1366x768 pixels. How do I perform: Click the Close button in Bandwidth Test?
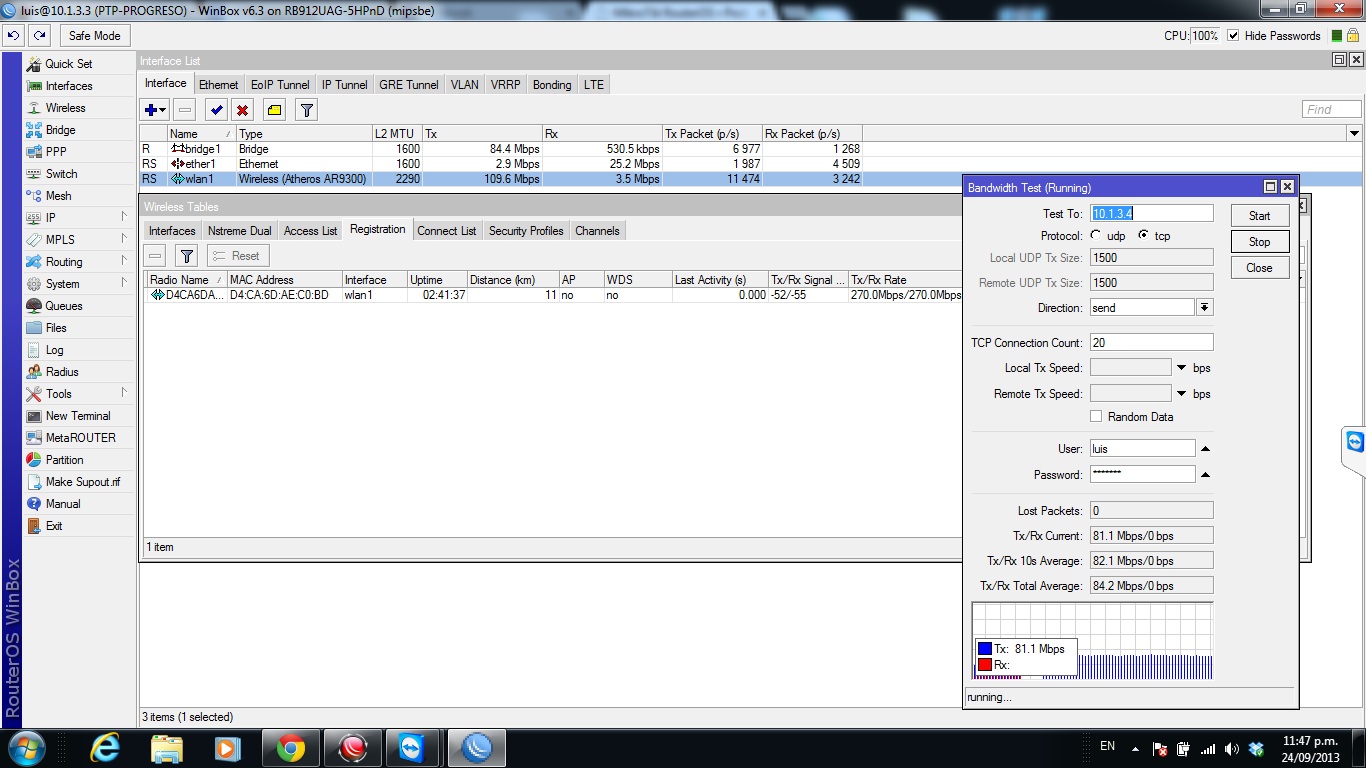coord(1259,268)
